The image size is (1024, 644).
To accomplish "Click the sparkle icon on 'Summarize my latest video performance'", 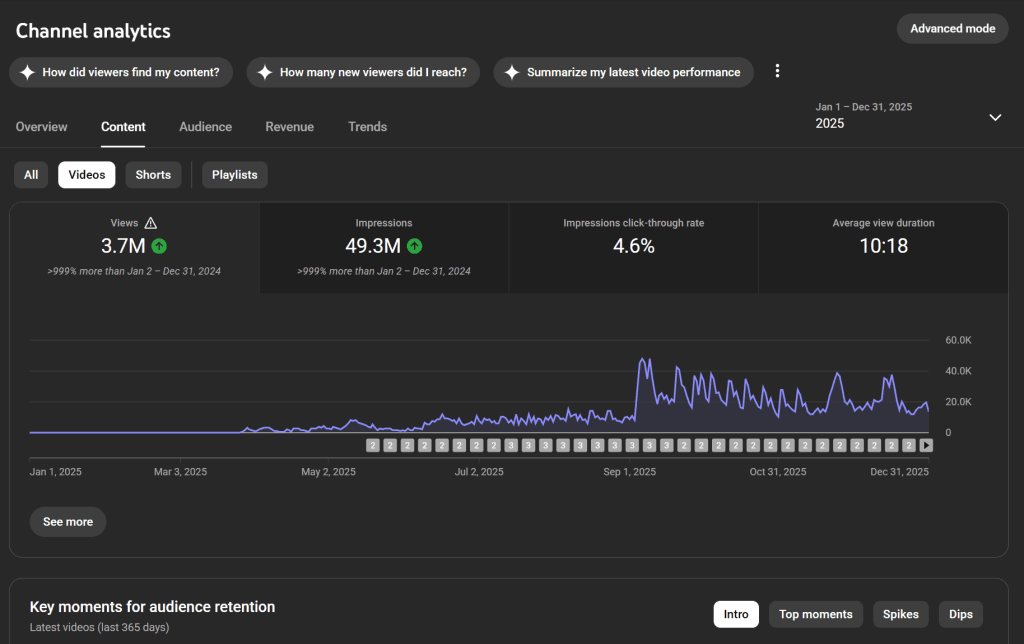I will pos(512,72).
